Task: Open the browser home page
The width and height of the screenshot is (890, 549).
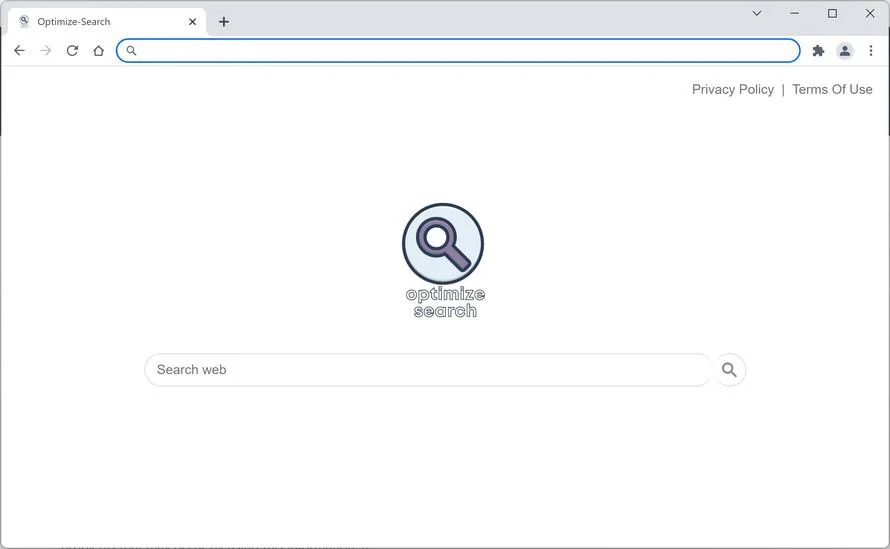Action: tap(99, 51)
